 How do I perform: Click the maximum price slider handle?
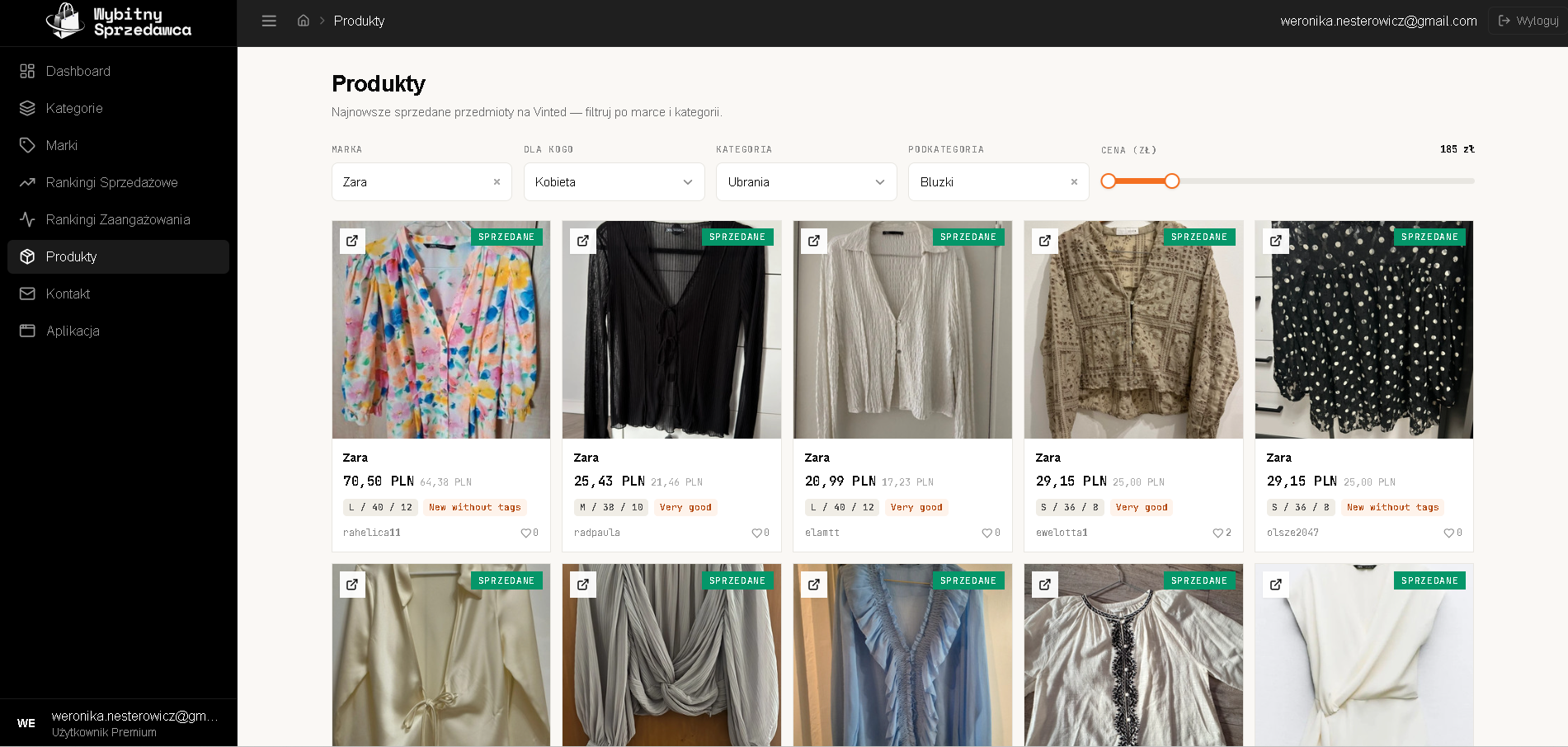coord(1172,181)
